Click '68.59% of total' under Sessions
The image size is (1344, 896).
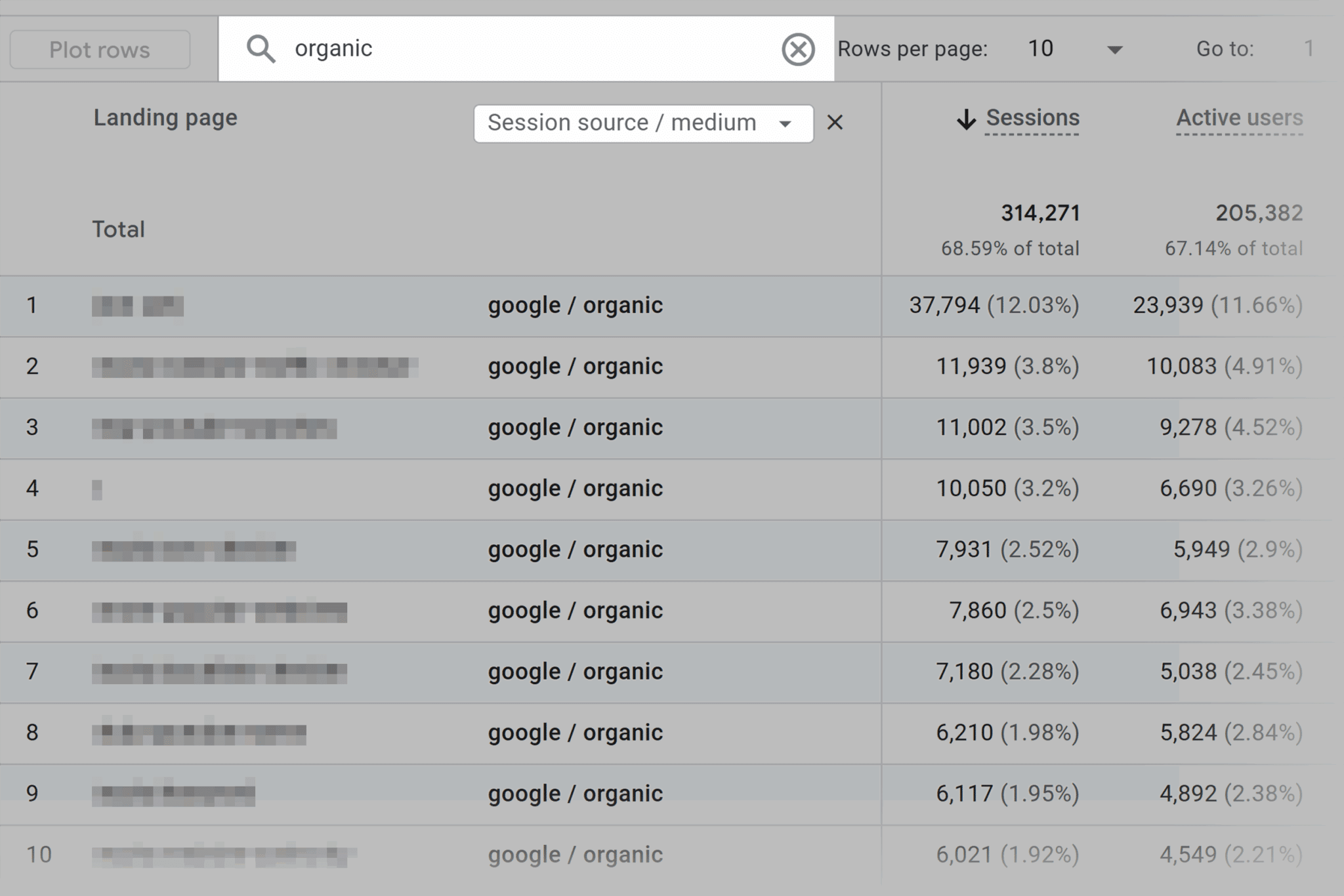pyautogui.click(x=1010, y=249)
